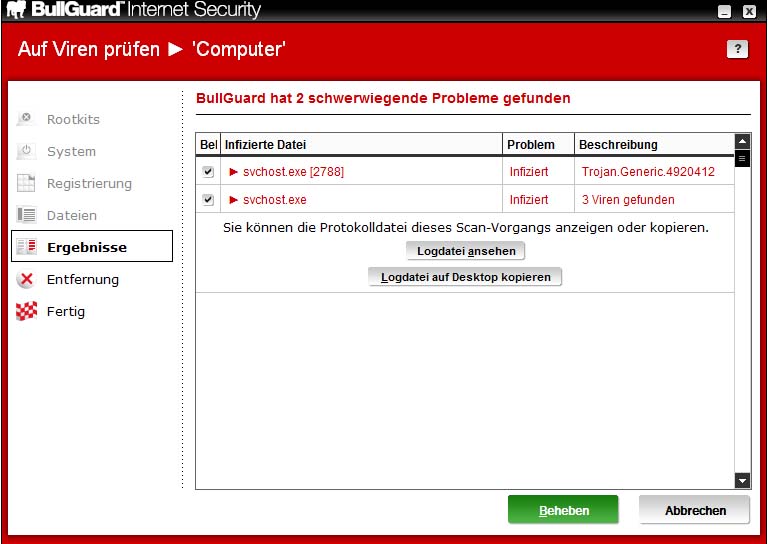Click the Registrierung grid icon
The width and height of the screenshot is (768, 544).
[27, 183]
